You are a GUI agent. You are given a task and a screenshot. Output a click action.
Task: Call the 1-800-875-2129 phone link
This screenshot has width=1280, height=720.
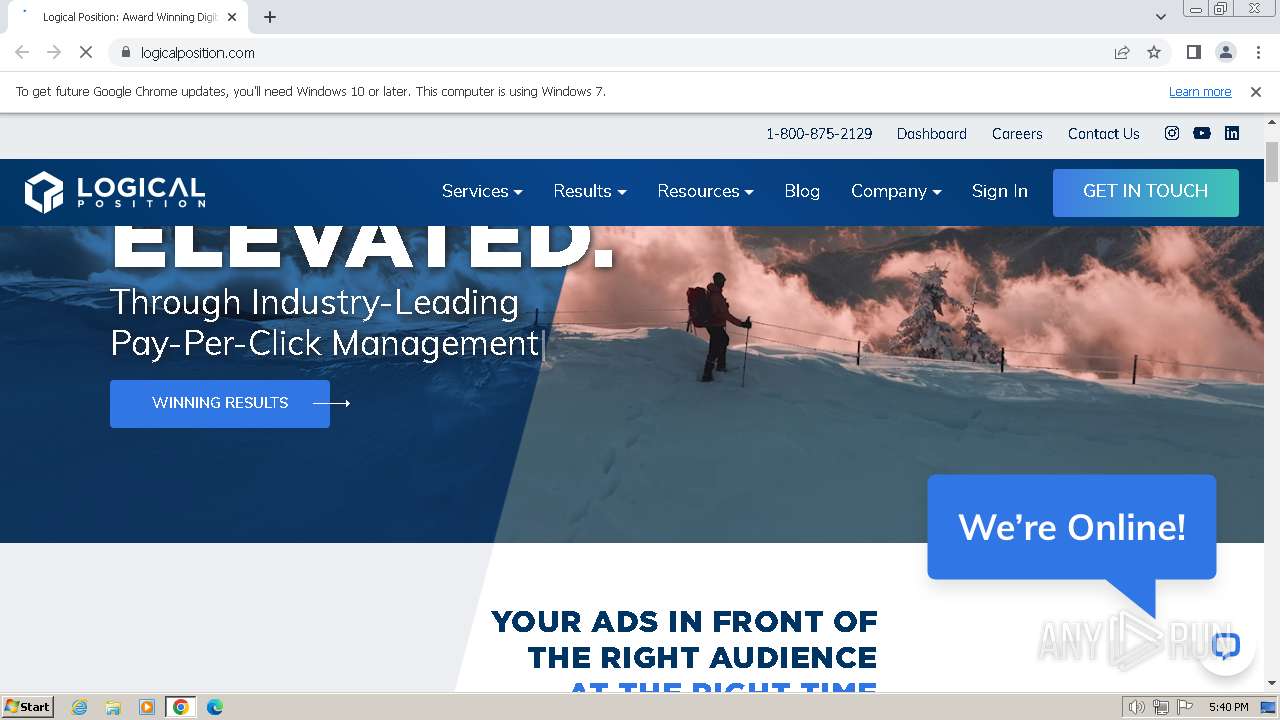tap(819, 133)
